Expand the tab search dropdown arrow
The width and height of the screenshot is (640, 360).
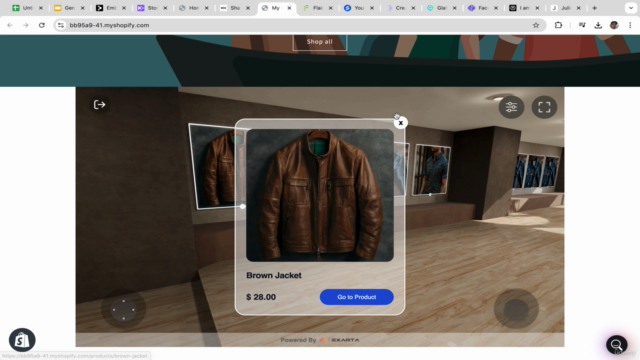pos(631,8)
